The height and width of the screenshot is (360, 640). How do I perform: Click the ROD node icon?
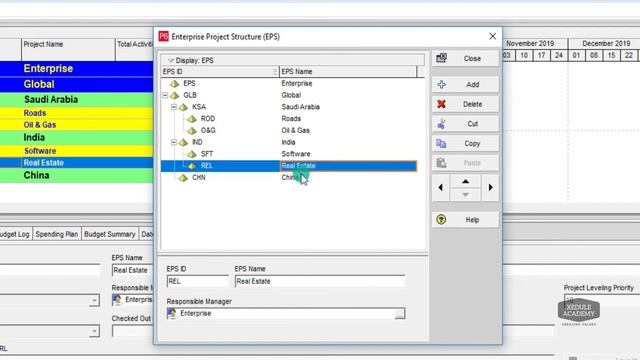point(192,119)
